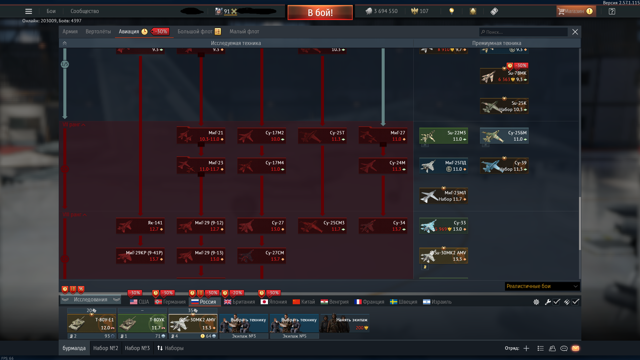Open the Магазин shop

576,11
